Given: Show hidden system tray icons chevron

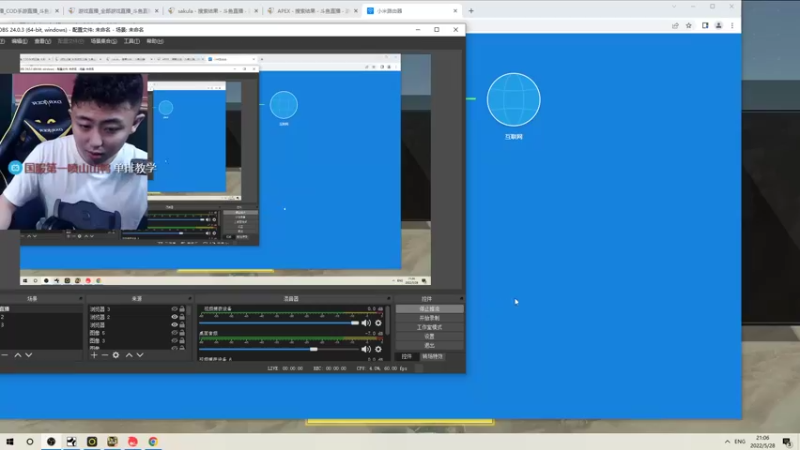Looking at the screenshot, I should tap(727, 442).
